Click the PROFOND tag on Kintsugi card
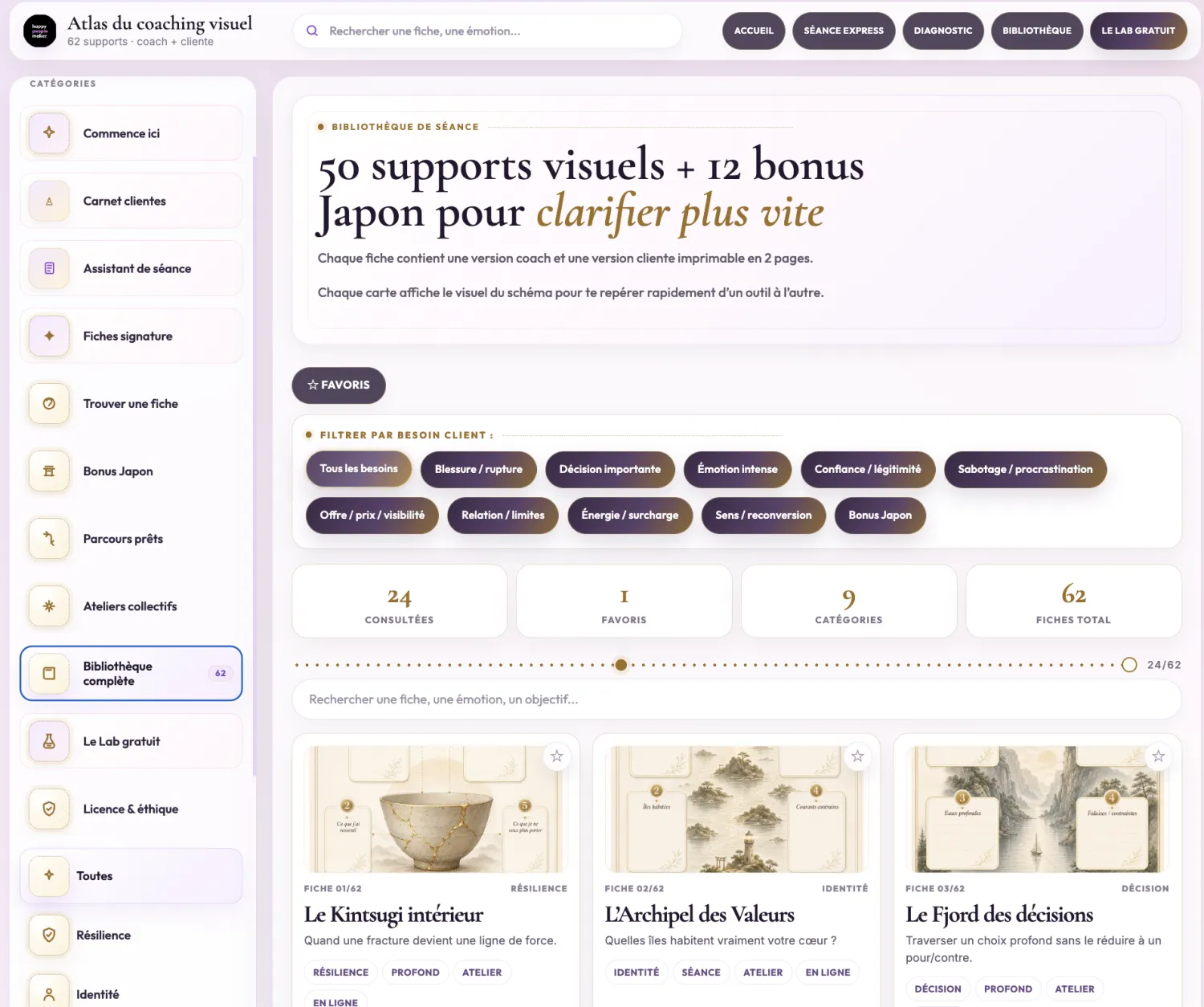The height and width of the screenshot is (1007, 1204). (415, 972)
